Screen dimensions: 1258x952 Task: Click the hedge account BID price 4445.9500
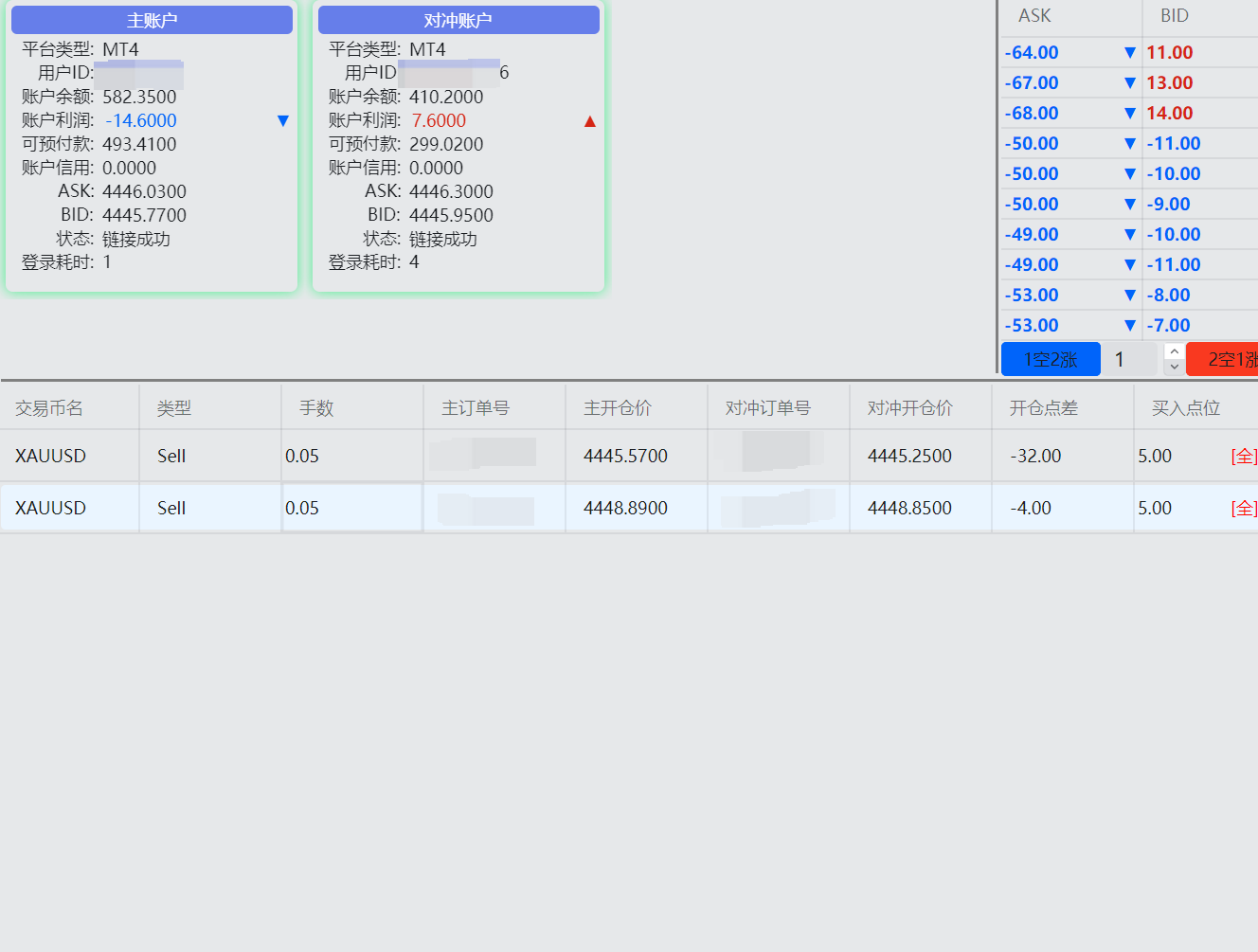451,216
